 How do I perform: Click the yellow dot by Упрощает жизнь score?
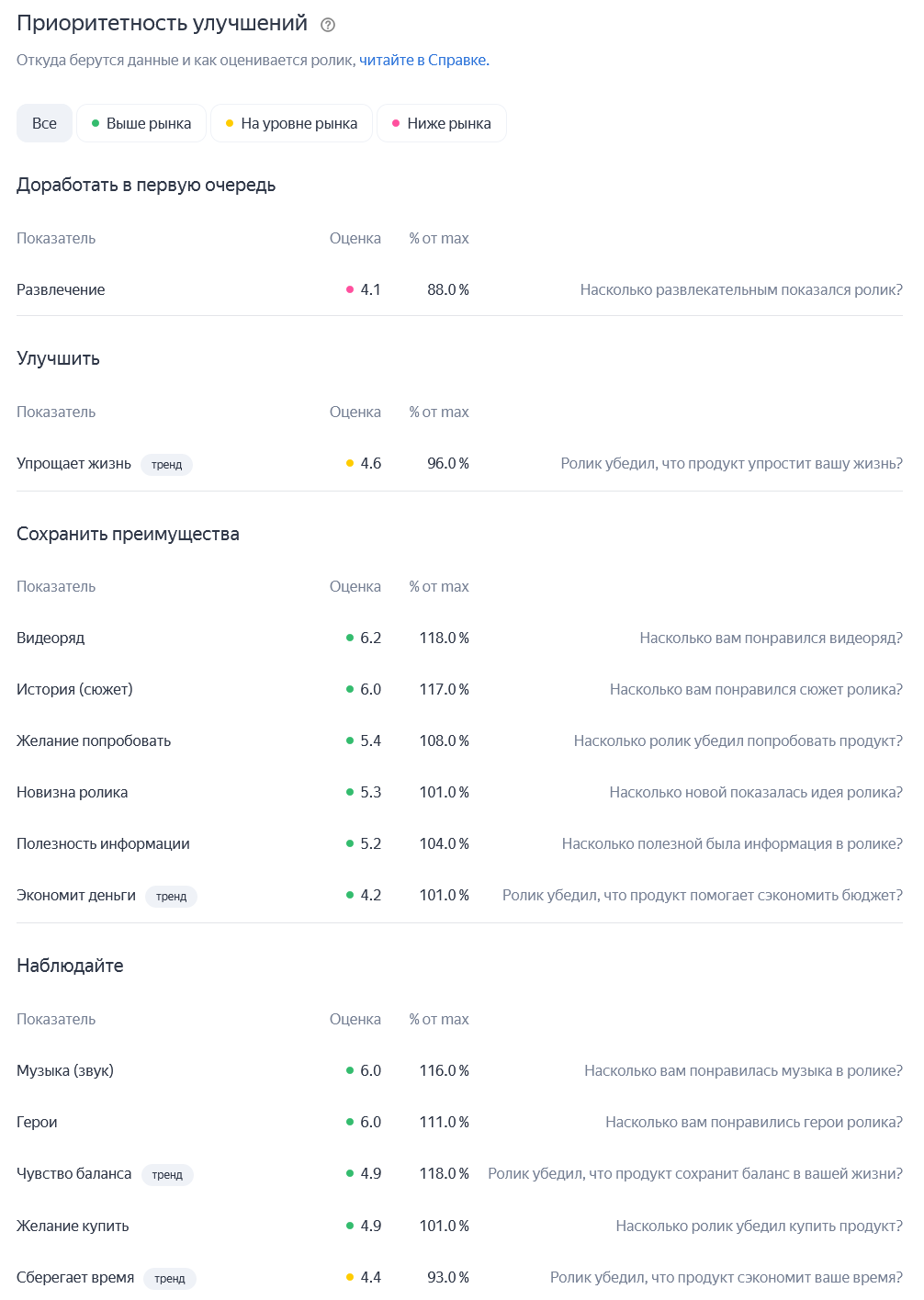[350, 463]
